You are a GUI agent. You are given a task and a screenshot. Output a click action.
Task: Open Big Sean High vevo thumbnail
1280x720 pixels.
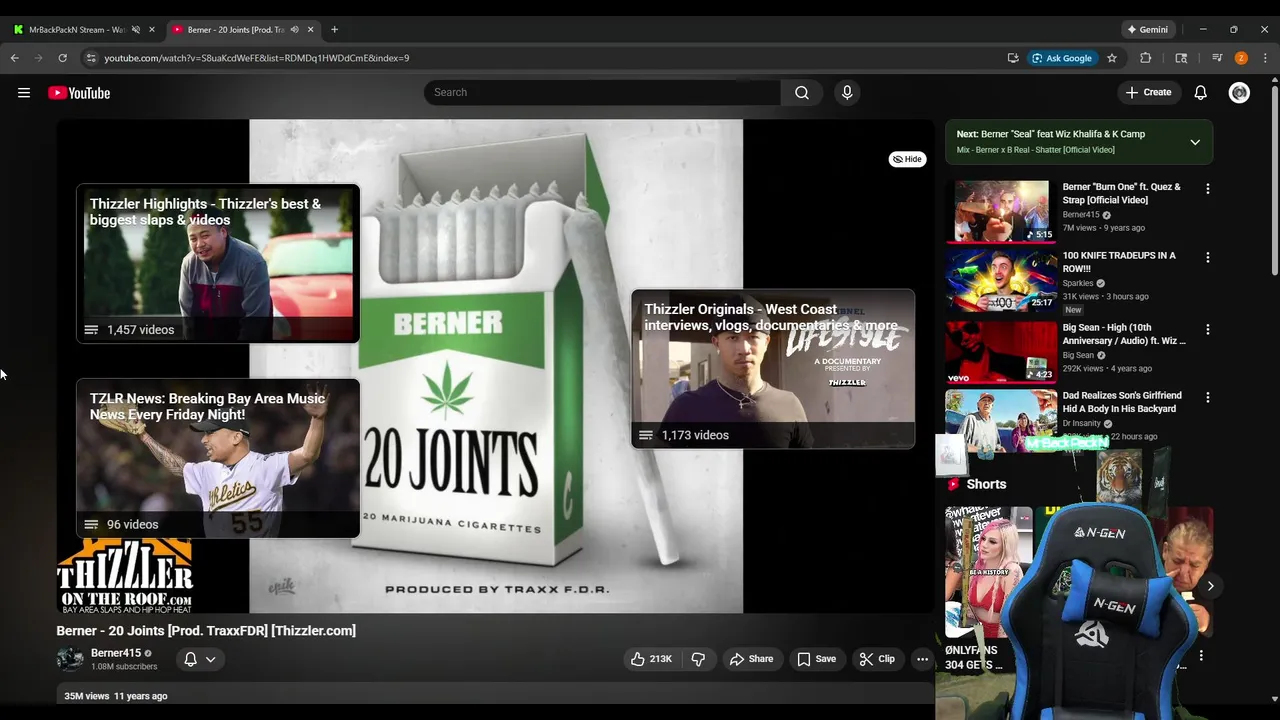pyautogui.click(x=1001, y=352)
